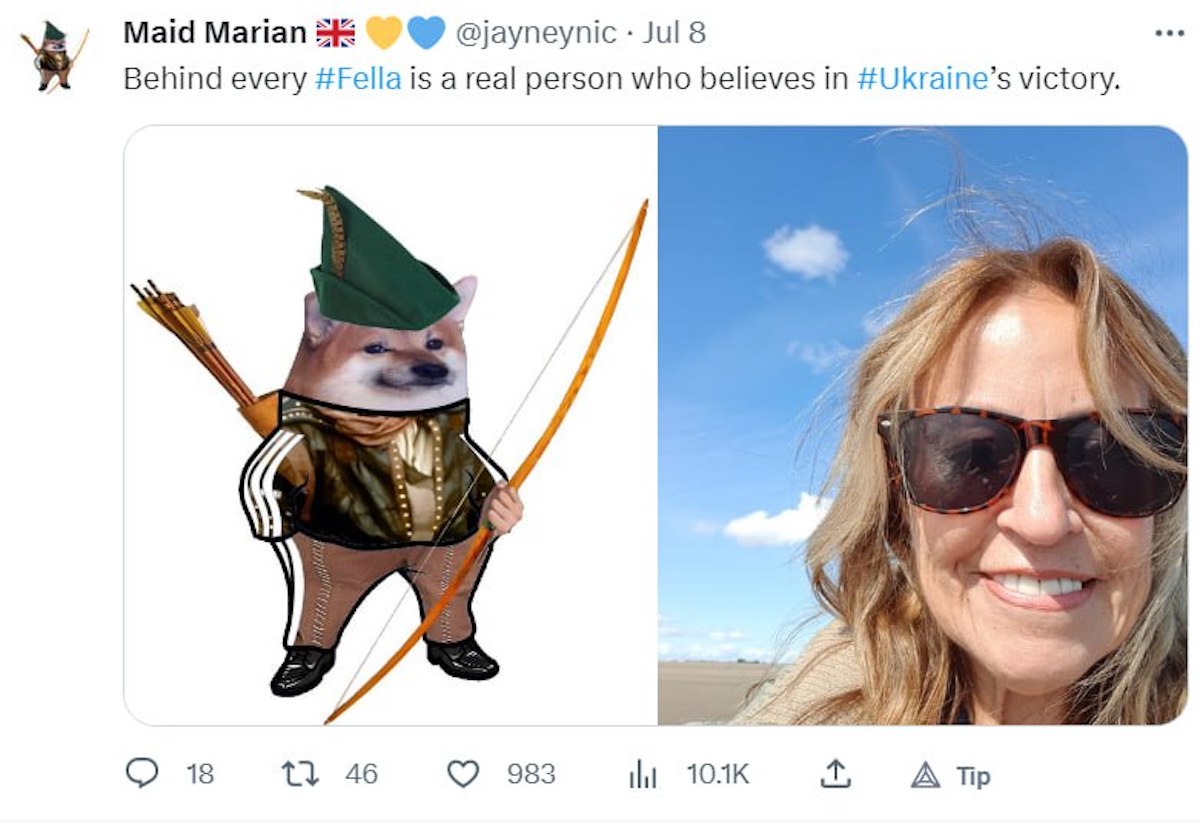Image resolution: width=1200 pixels, height=825 pixels.
Task: Click the 983 likes count
Action: click(531, 774)
